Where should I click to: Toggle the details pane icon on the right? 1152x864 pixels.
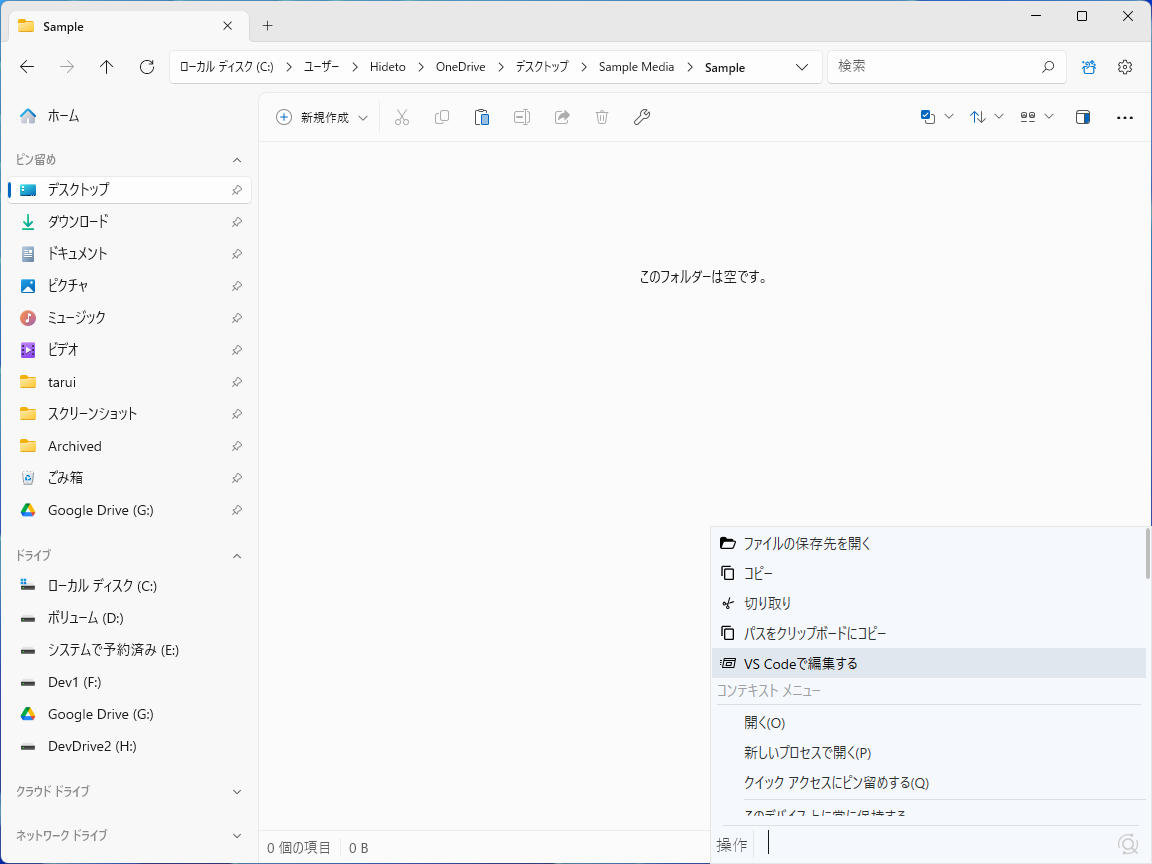[x=1082, y=117]
